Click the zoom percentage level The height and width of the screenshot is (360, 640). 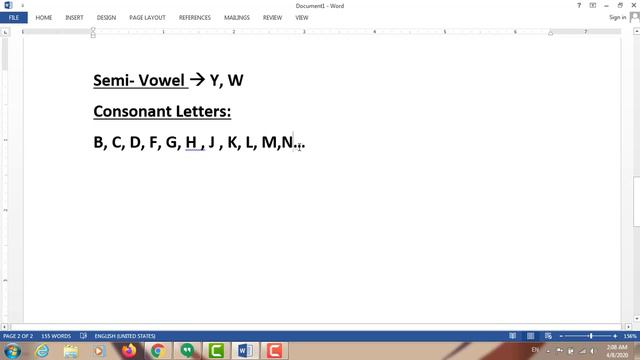pos(630,336)
